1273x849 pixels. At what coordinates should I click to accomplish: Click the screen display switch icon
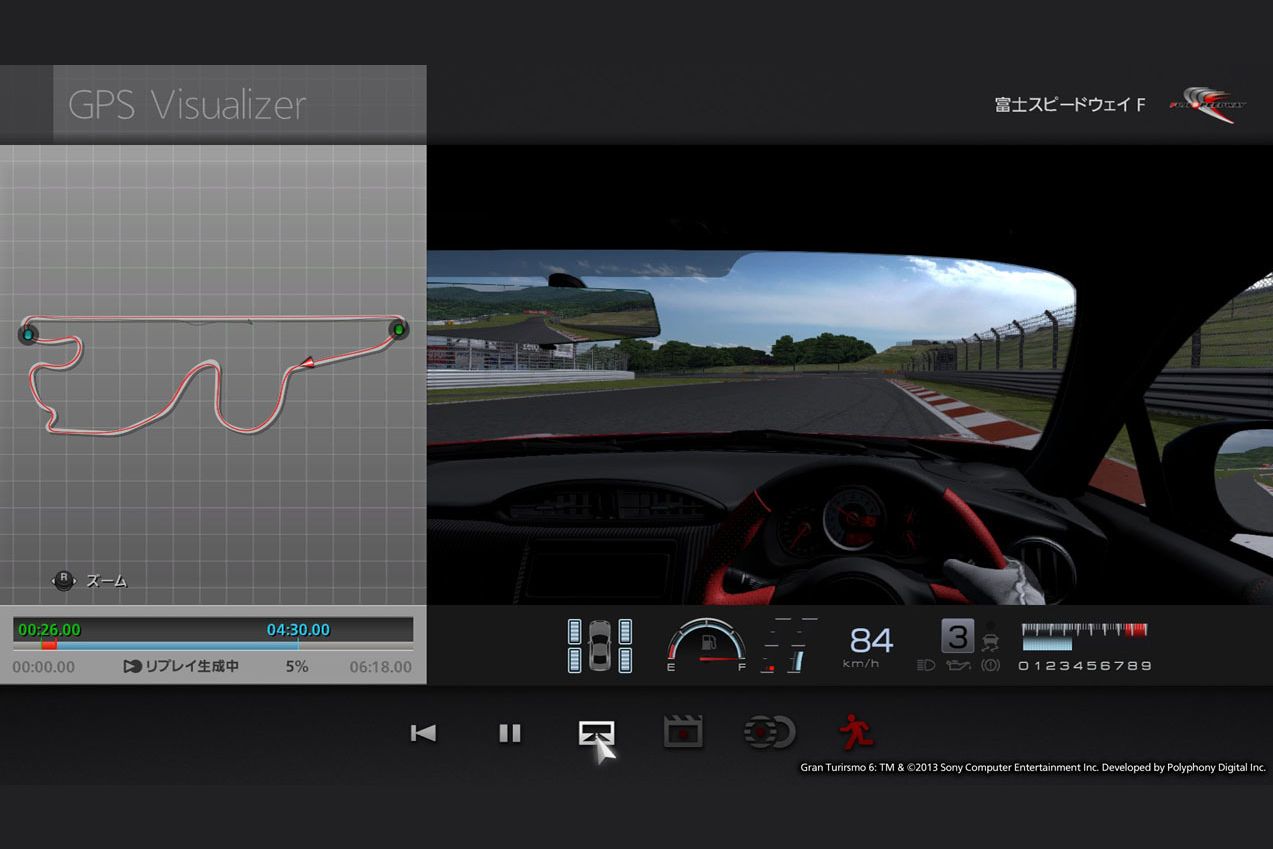point(597,733)
